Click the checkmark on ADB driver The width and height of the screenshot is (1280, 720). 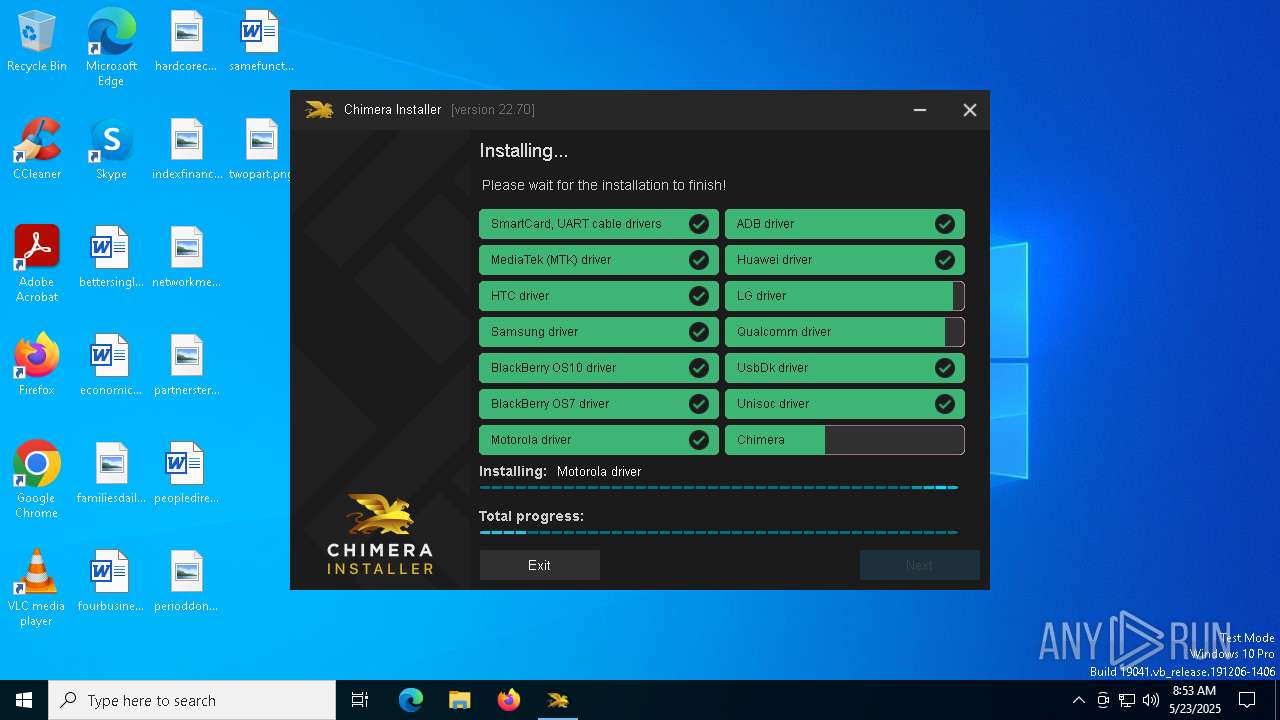point(945,224)
